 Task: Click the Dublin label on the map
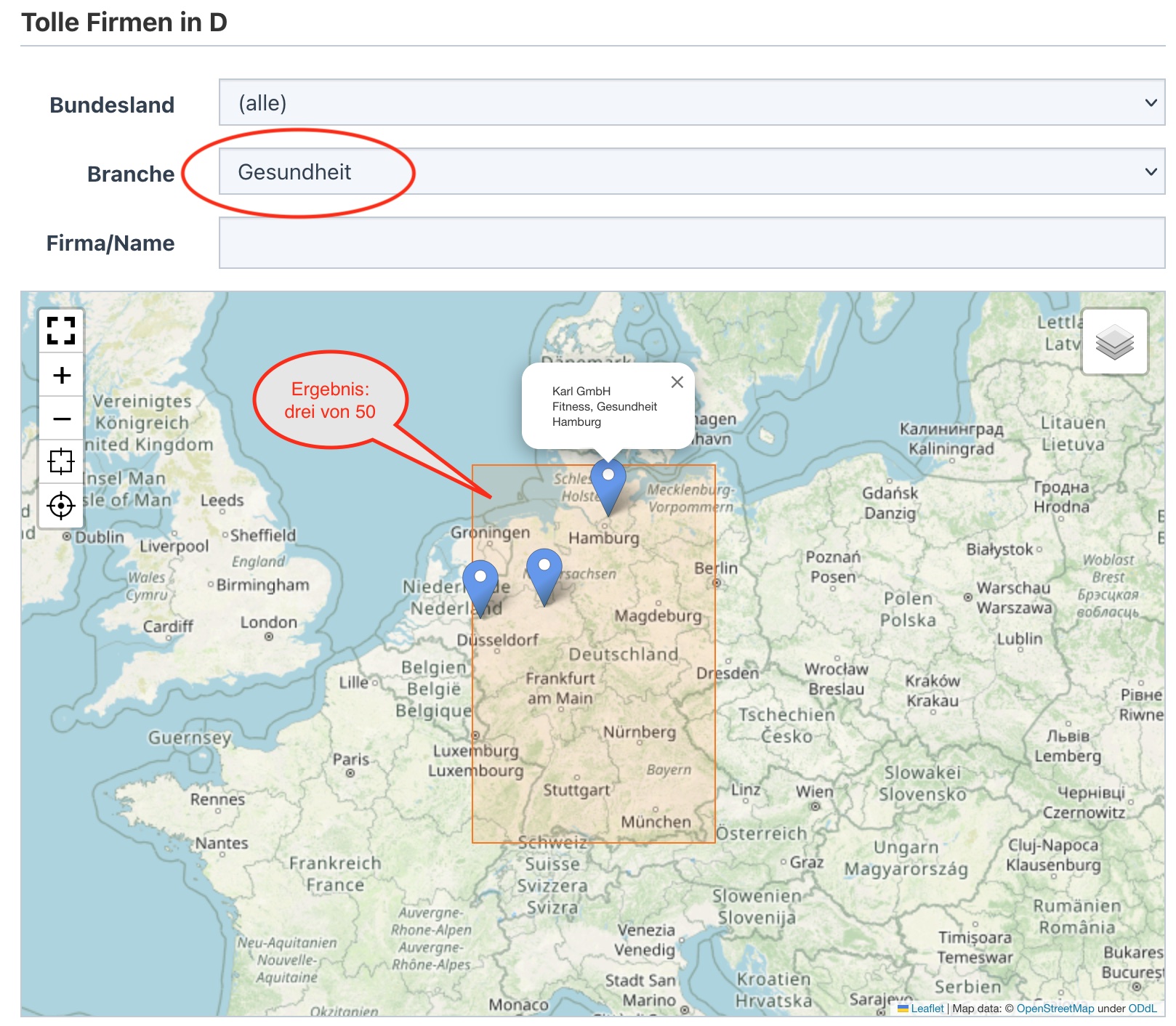100,537
